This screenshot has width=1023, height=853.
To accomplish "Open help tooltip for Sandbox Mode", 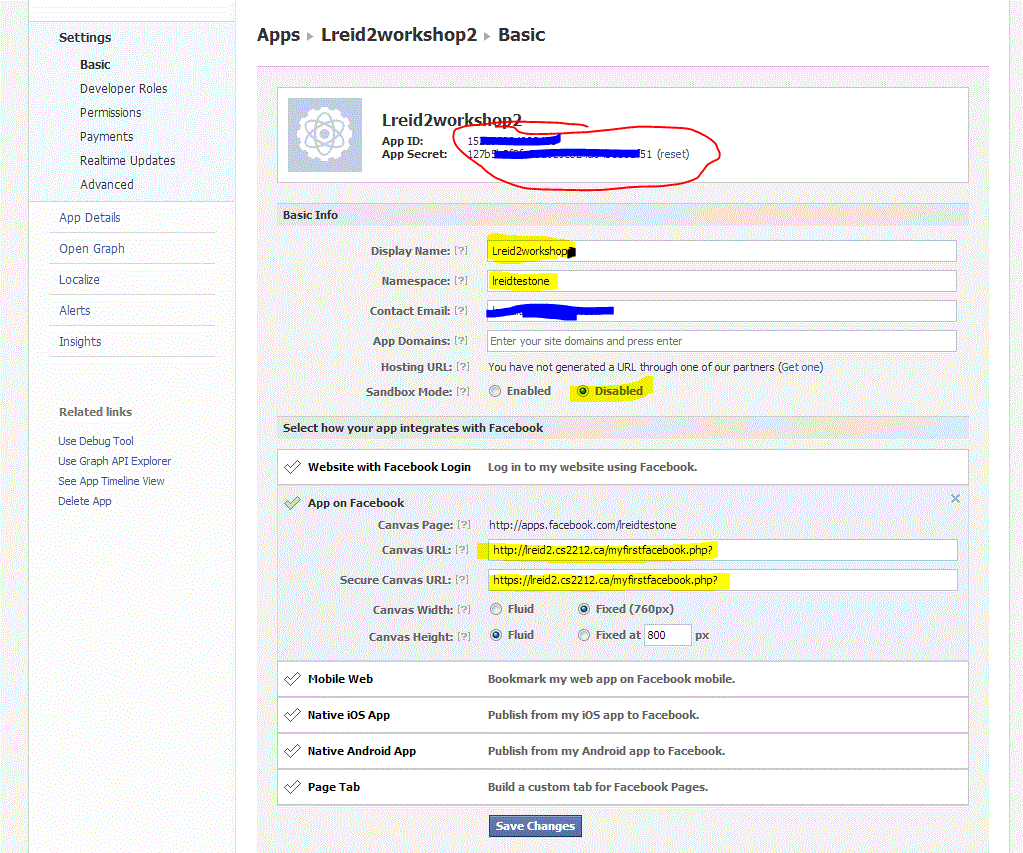I will 463,392.
